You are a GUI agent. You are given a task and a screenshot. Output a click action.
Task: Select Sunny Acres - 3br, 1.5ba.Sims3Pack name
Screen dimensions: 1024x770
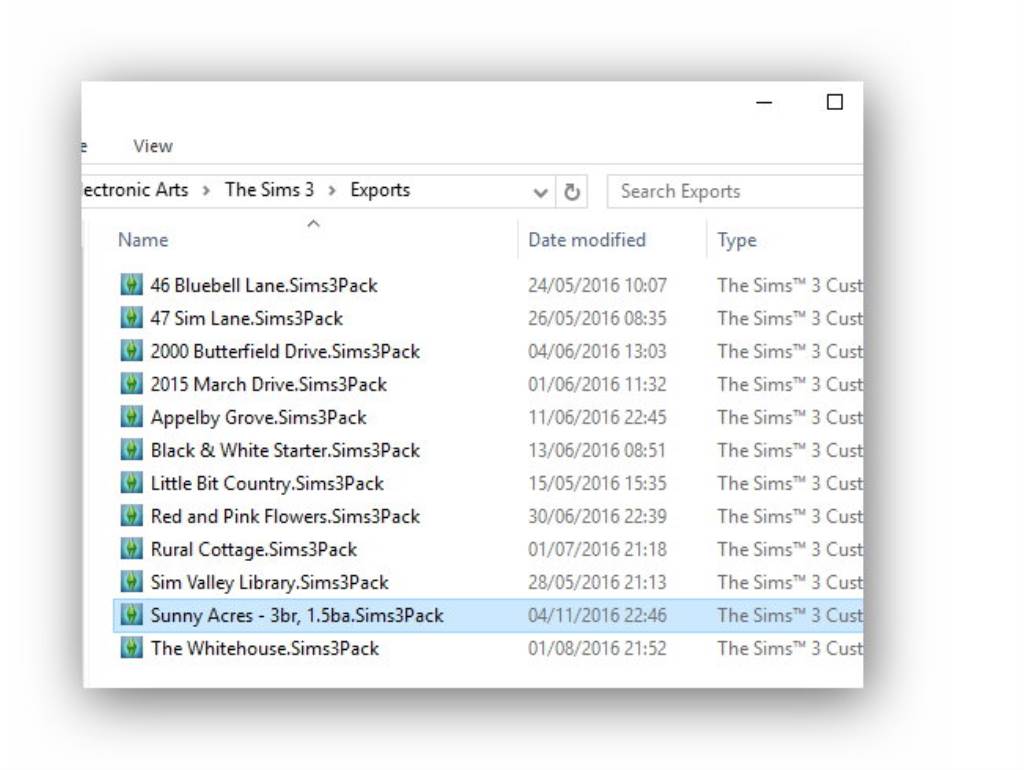(296, 615)
